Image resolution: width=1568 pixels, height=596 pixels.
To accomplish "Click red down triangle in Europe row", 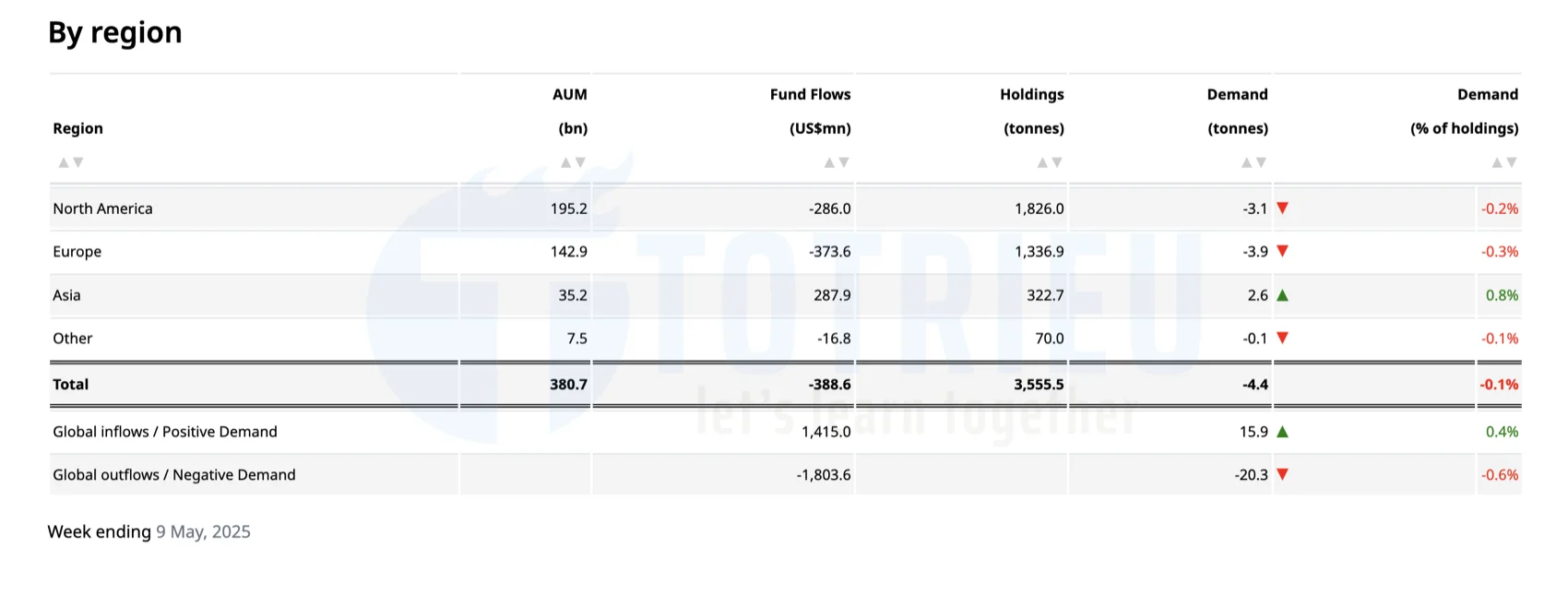I will pyautogui.click(x=1282, y=251).
